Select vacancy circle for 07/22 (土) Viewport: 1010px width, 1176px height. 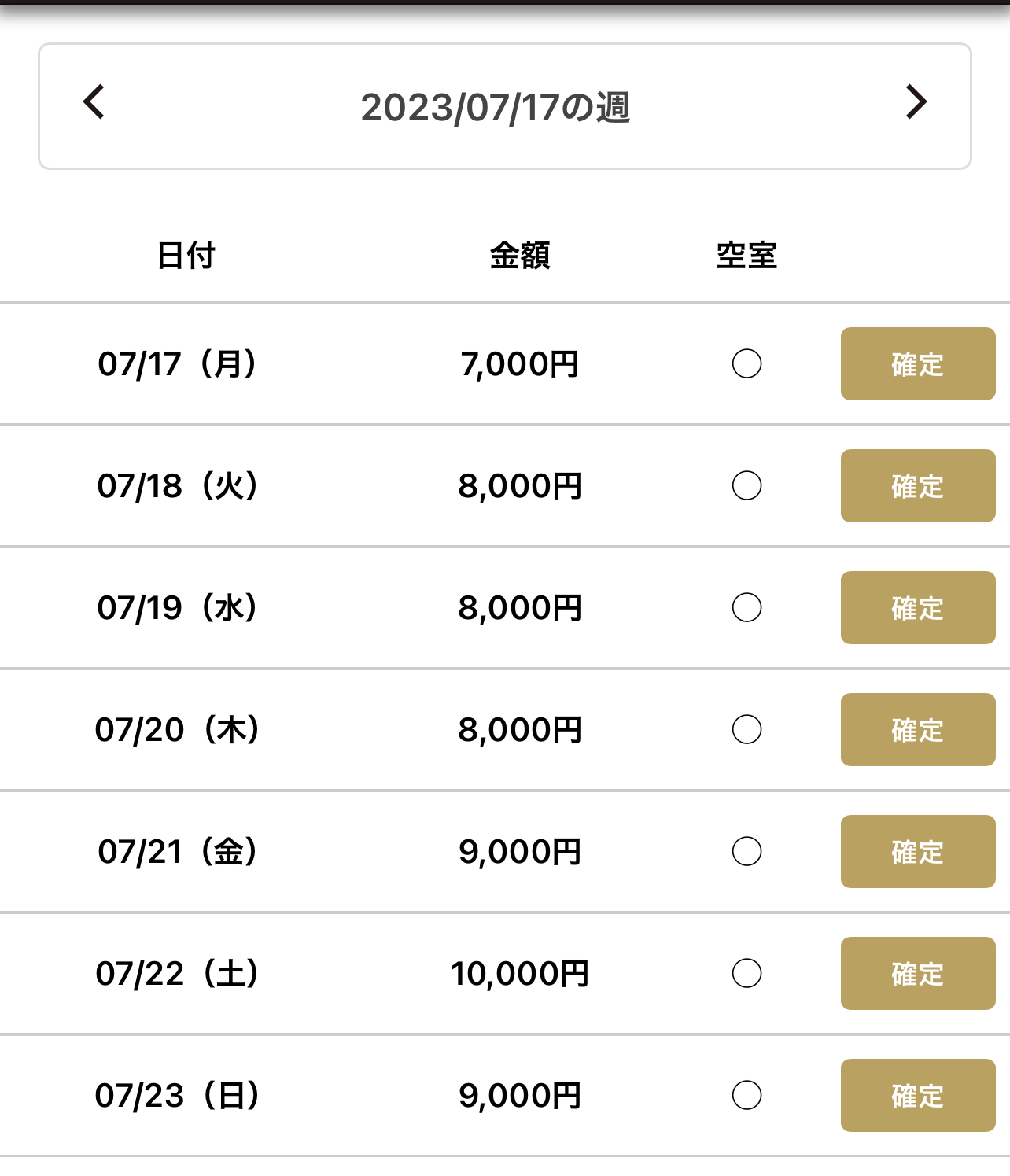[746, 974]
